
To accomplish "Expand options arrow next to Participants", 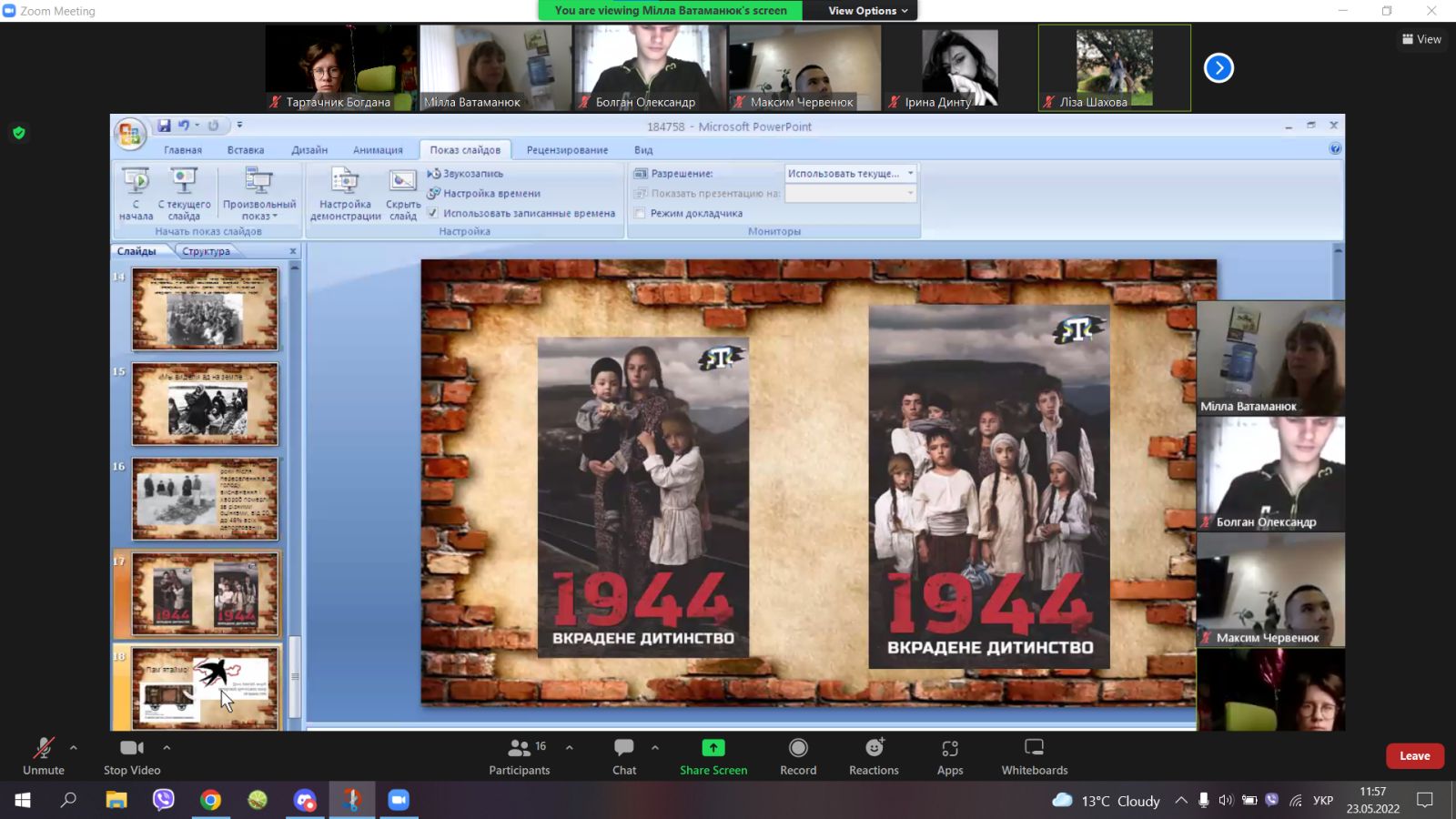I will point(570,747).
